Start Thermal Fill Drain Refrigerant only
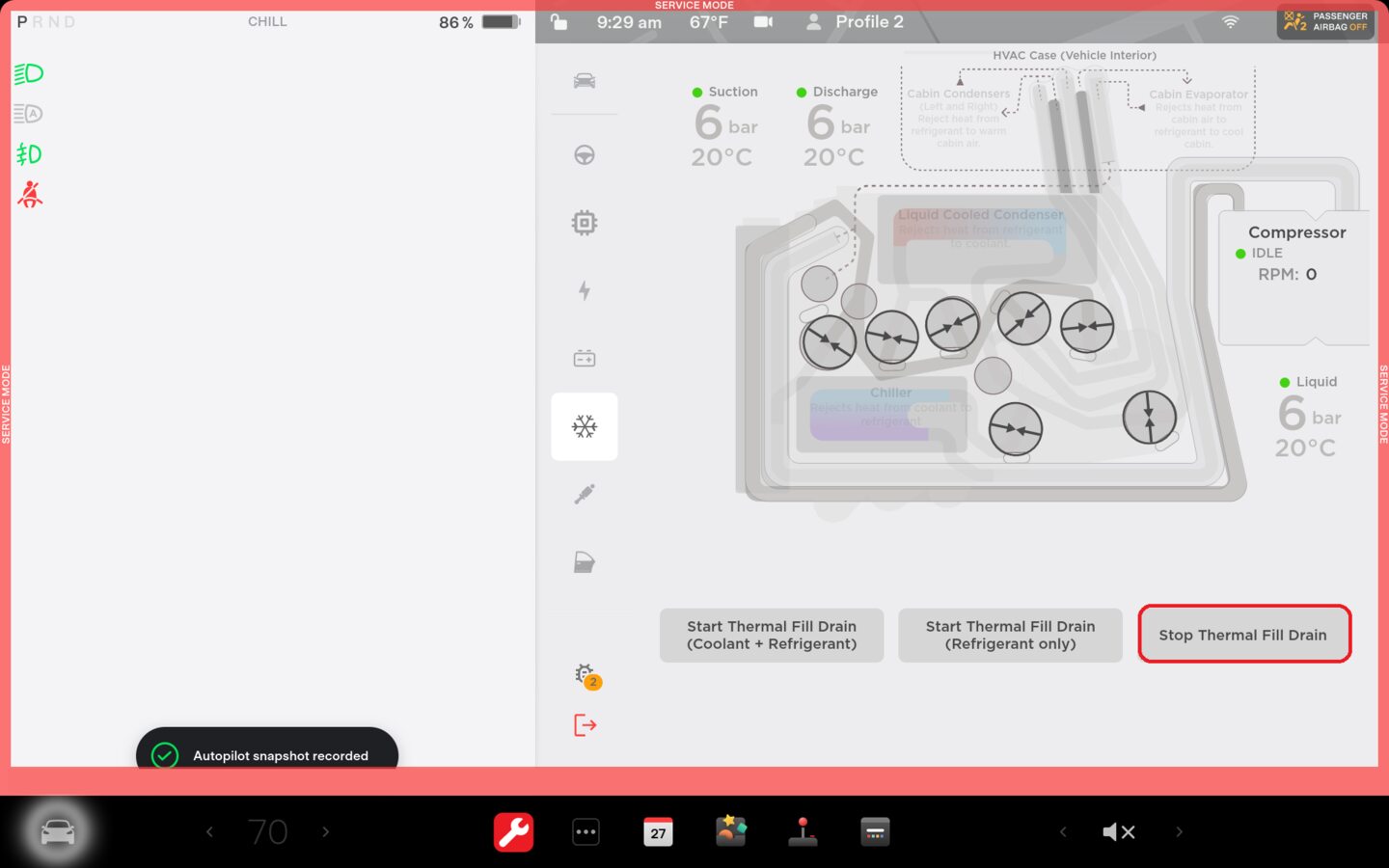Screen dimensions: 1389x868 pyautogui.click(x=1010, y=635)
